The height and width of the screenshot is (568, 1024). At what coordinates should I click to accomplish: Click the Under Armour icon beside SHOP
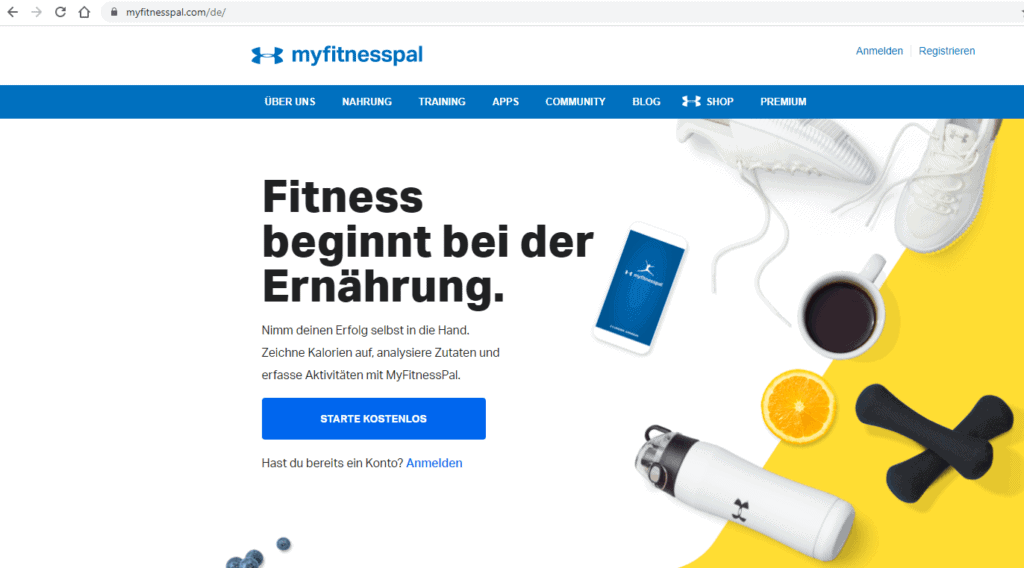(x=691, y=101)
